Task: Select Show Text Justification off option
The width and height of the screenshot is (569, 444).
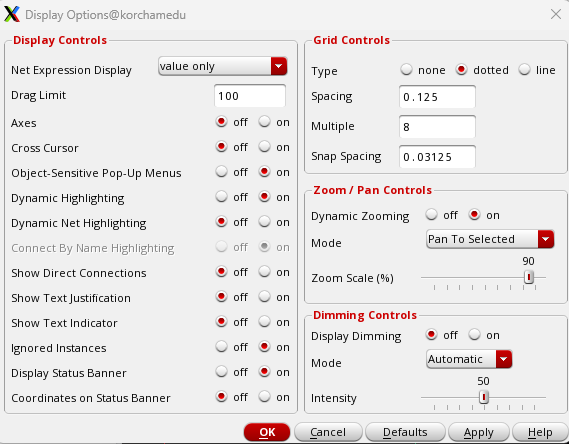Action: [x=221, y=296]
